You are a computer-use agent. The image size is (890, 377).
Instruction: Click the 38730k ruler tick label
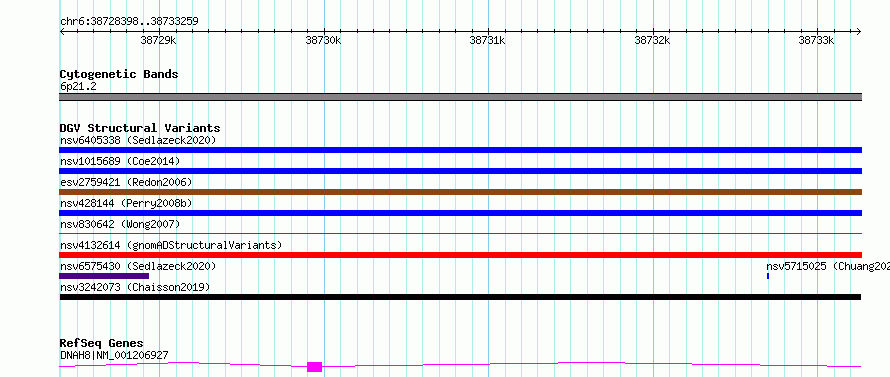pos(323,40)
